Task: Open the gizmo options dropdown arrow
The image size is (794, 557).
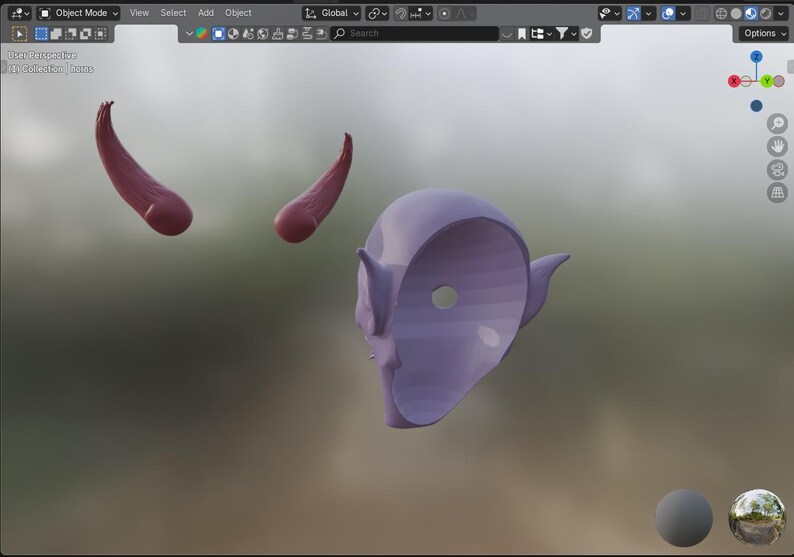Action: point(648,13)
